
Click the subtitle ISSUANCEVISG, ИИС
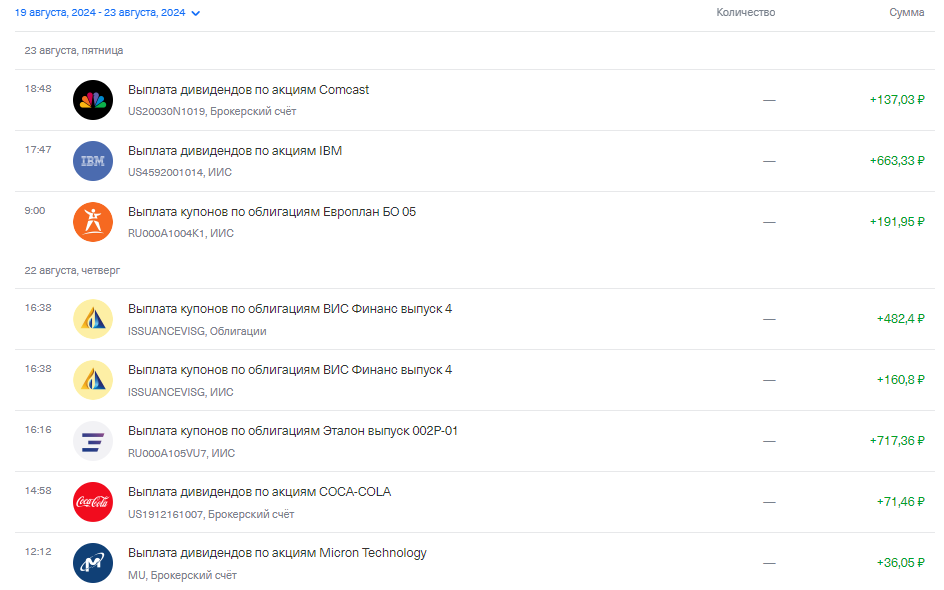[181, 393]
